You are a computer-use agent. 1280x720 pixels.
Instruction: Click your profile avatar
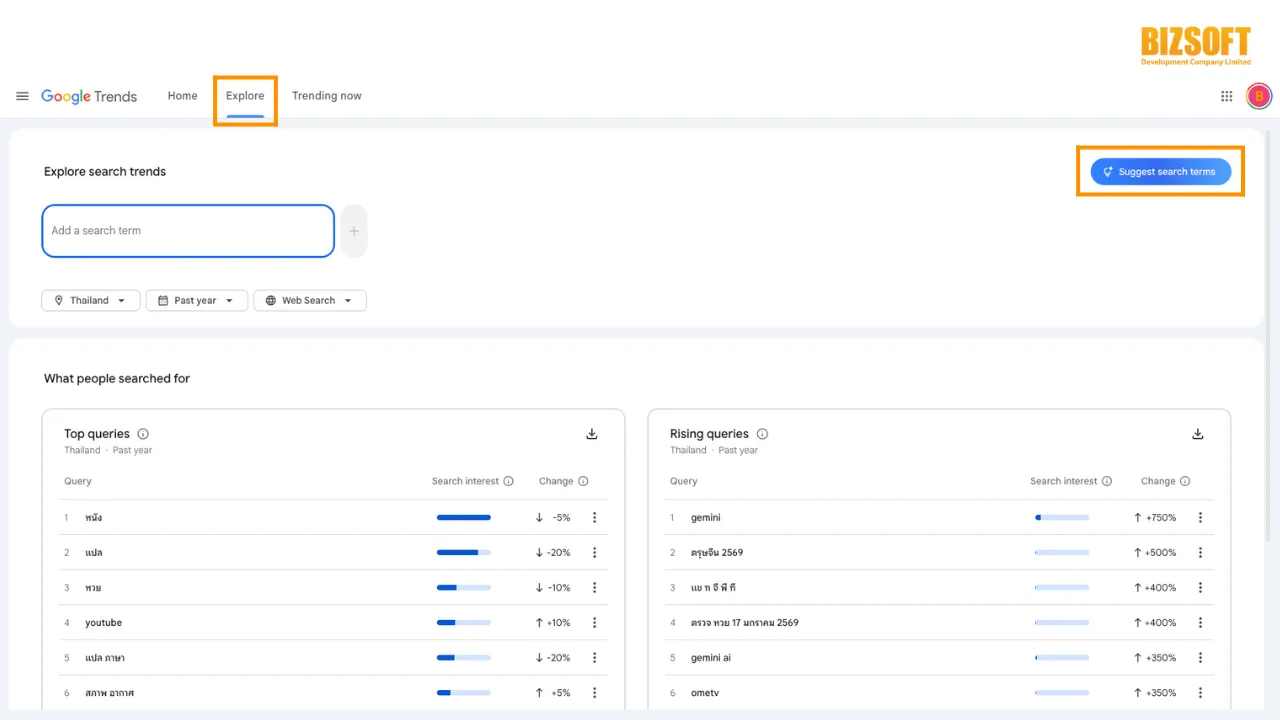point(1258,96)
